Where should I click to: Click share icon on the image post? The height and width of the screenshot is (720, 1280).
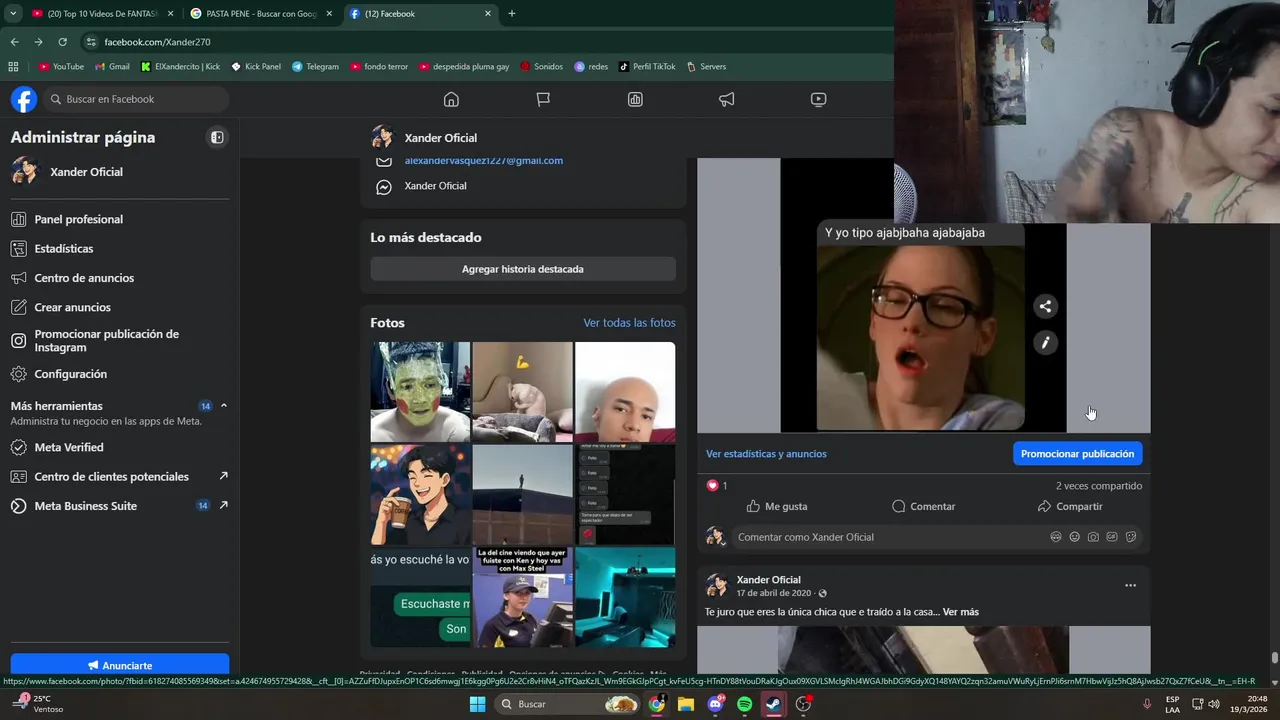coord(1045,307)
